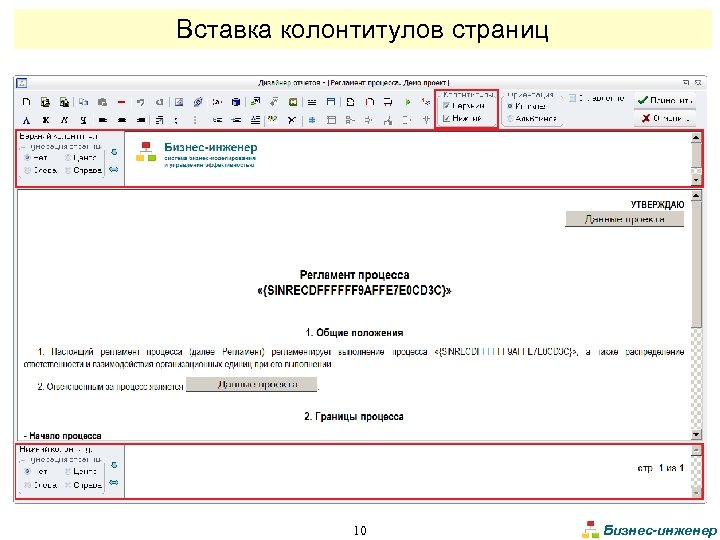The image size is (720, 540).
Task: Toggle bold Ж formatting
Action: click(x=45, y=120)
